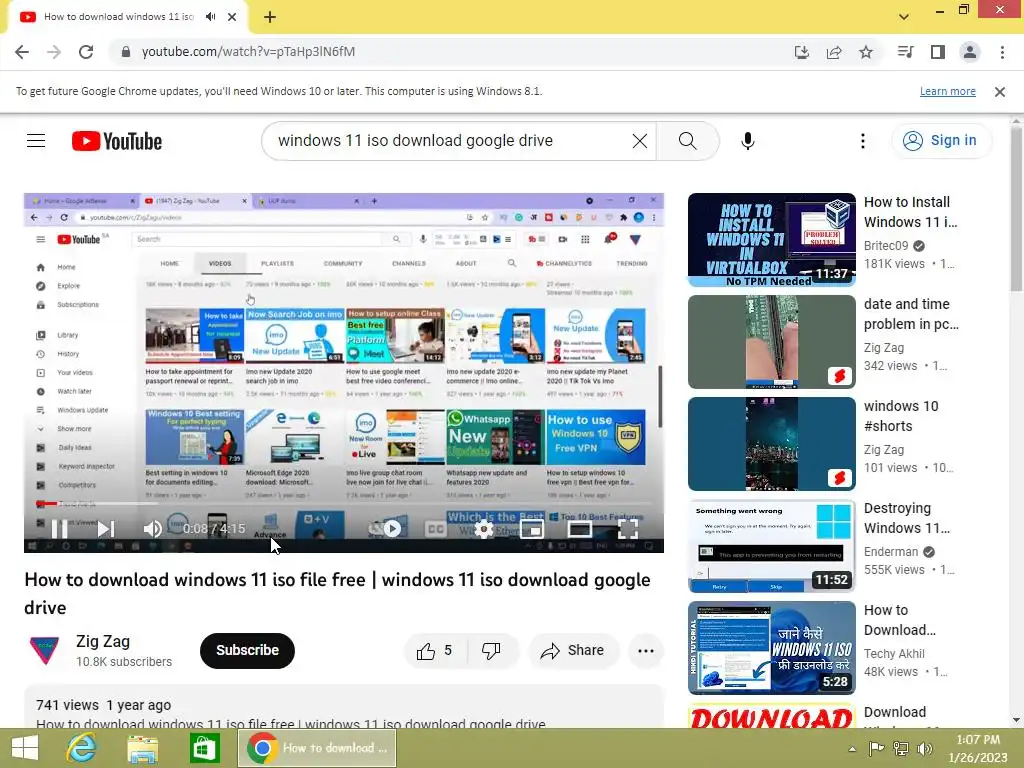Seek on the red video progress bar
The image size is (1024, 768).
tap(344, 504)
